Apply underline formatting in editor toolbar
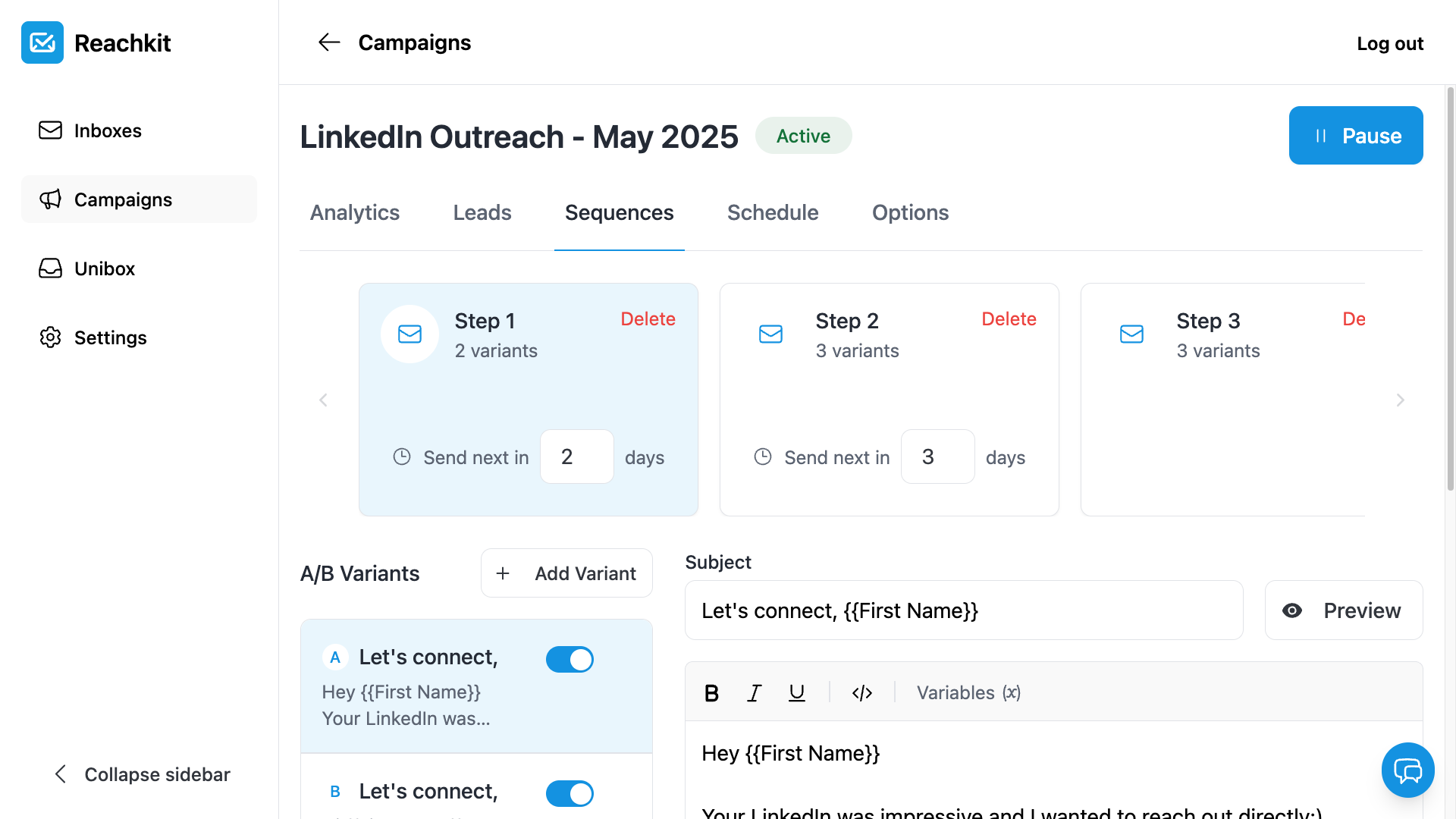 click(796, 693)
